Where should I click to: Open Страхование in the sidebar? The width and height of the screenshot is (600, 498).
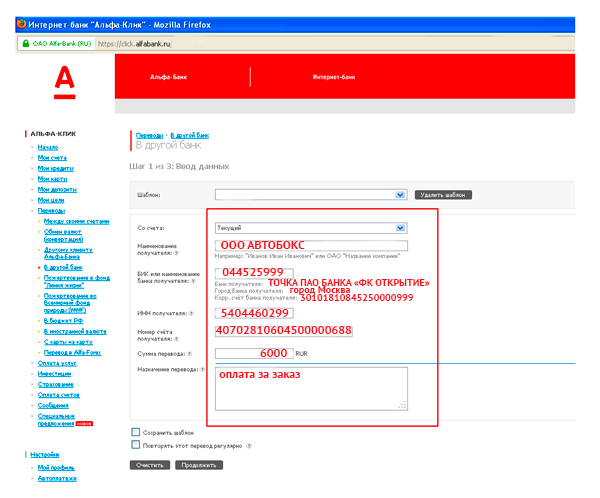(55, 384)
